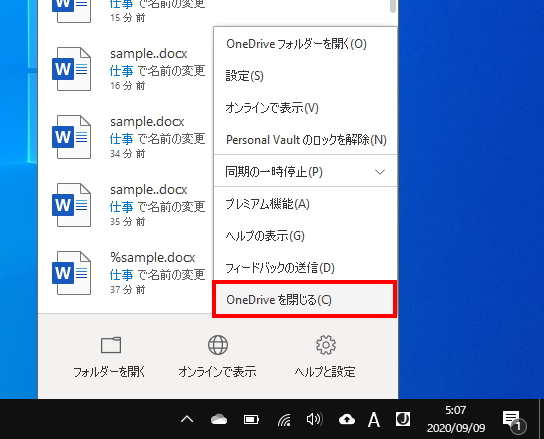
Task: Open the Wi-Fi network tray icon
Action: 284,420
